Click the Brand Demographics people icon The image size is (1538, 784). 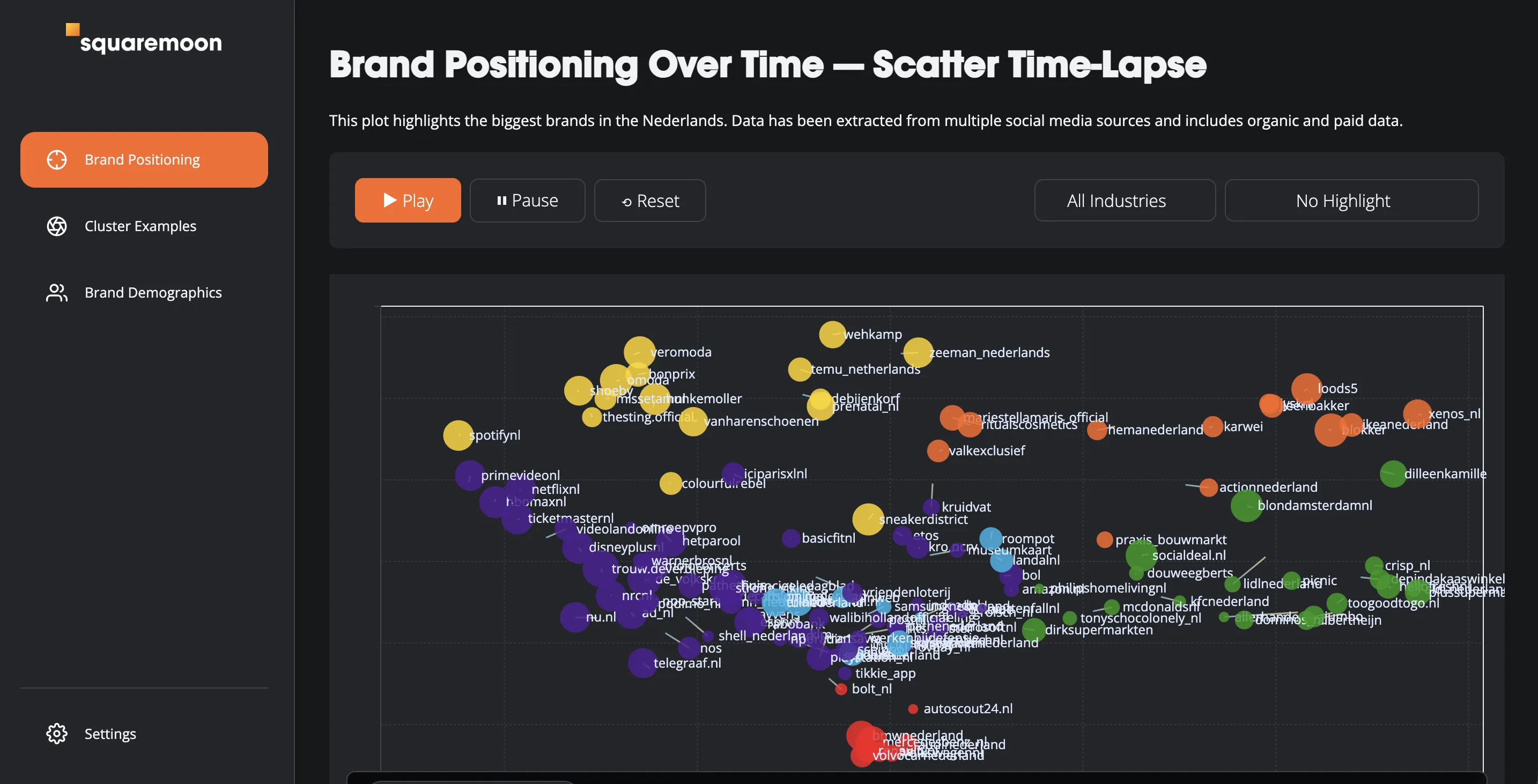(x=57, y=293)
